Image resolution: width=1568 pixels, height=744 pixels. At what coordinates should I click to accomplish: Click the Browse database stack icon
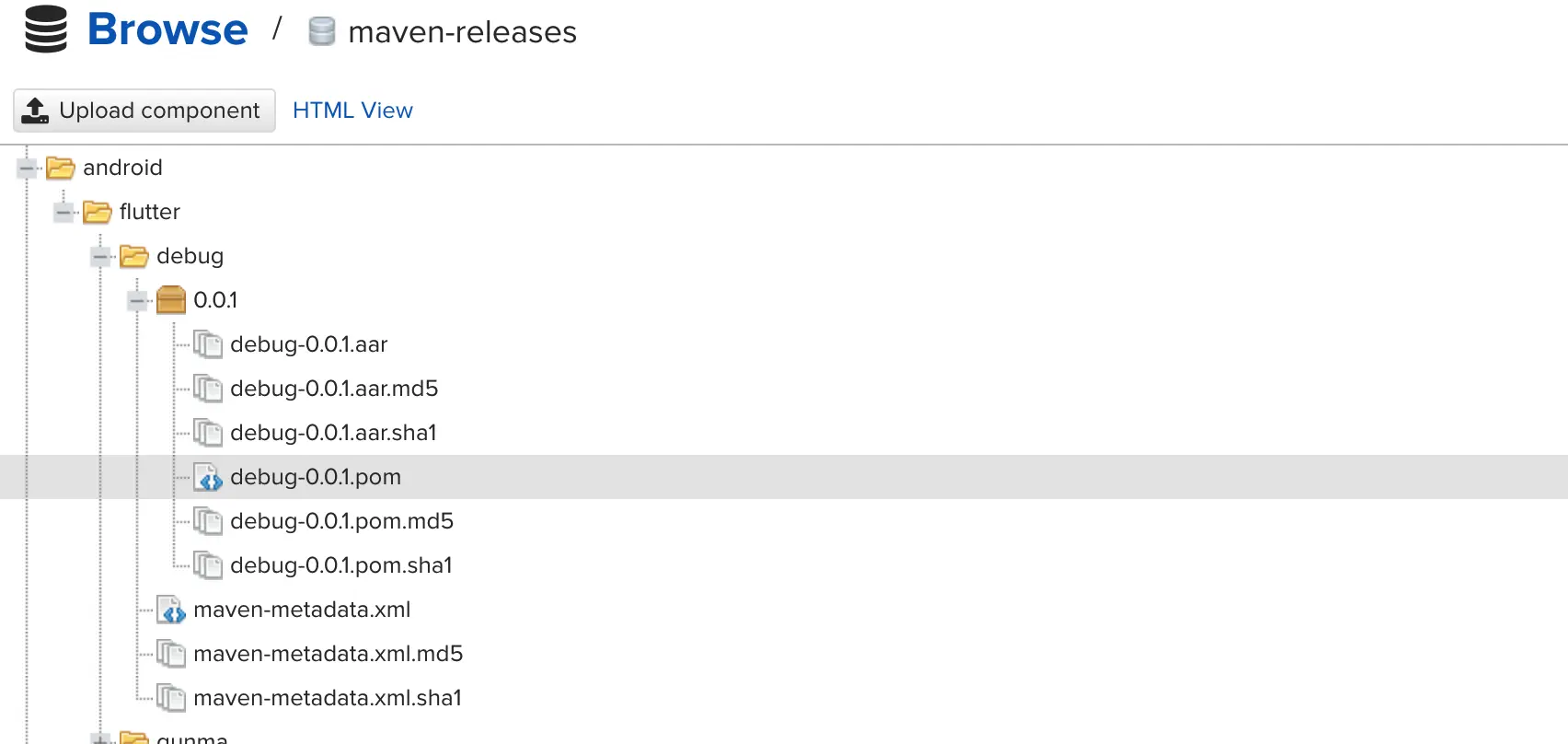click(x=46, y=29)
